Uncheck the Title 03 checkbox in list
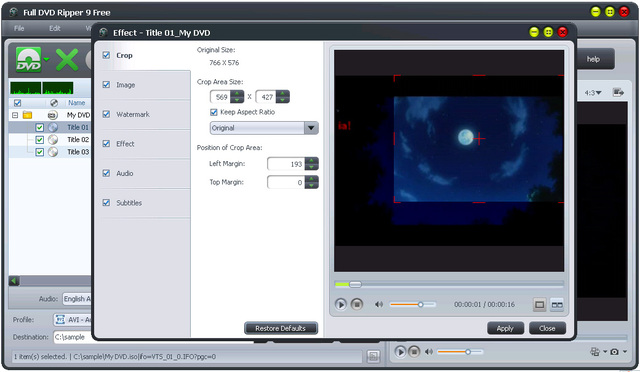This screenshot has height=372, width=640. pyautogui.click(x=39, y=152)
